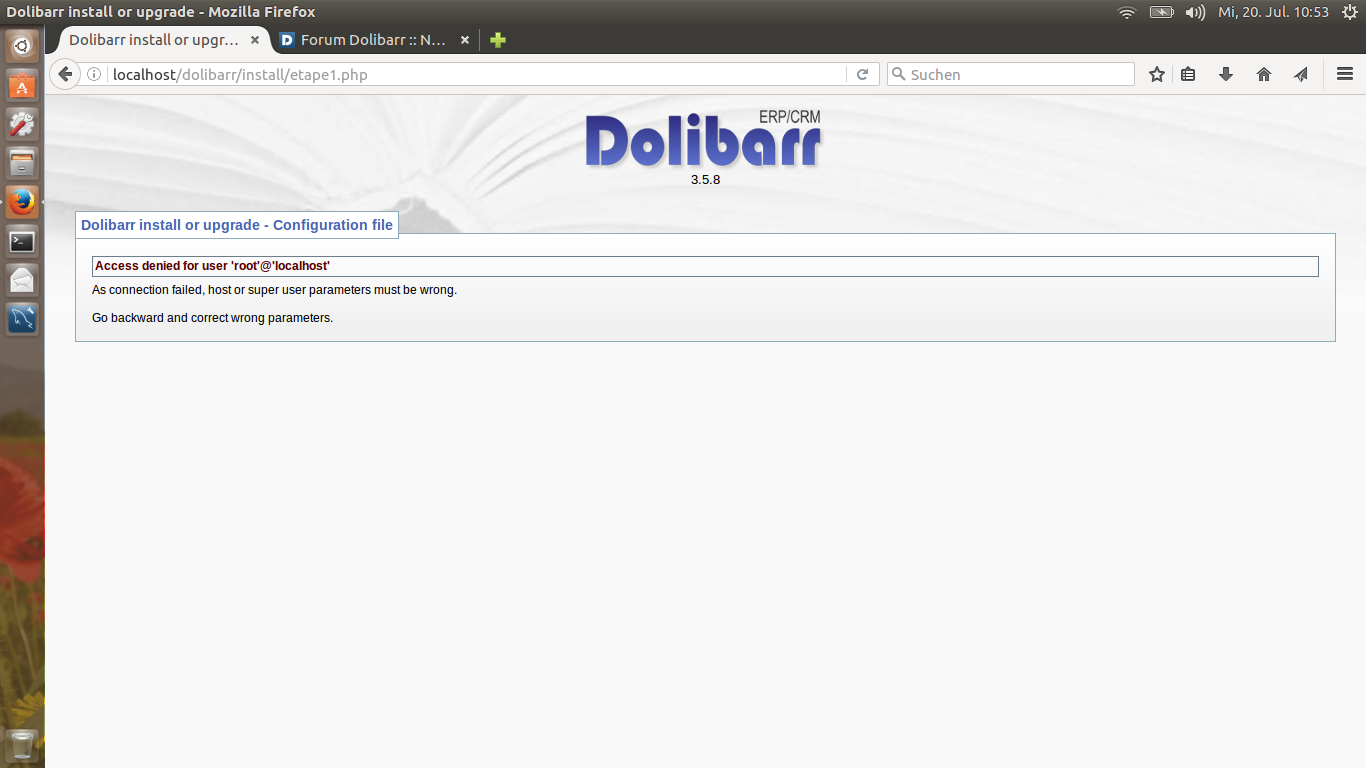This screenshot has height=768, width=1366.
Task: Launch Ubuntu Software Center from dock
Action: (x=22, y=85)
